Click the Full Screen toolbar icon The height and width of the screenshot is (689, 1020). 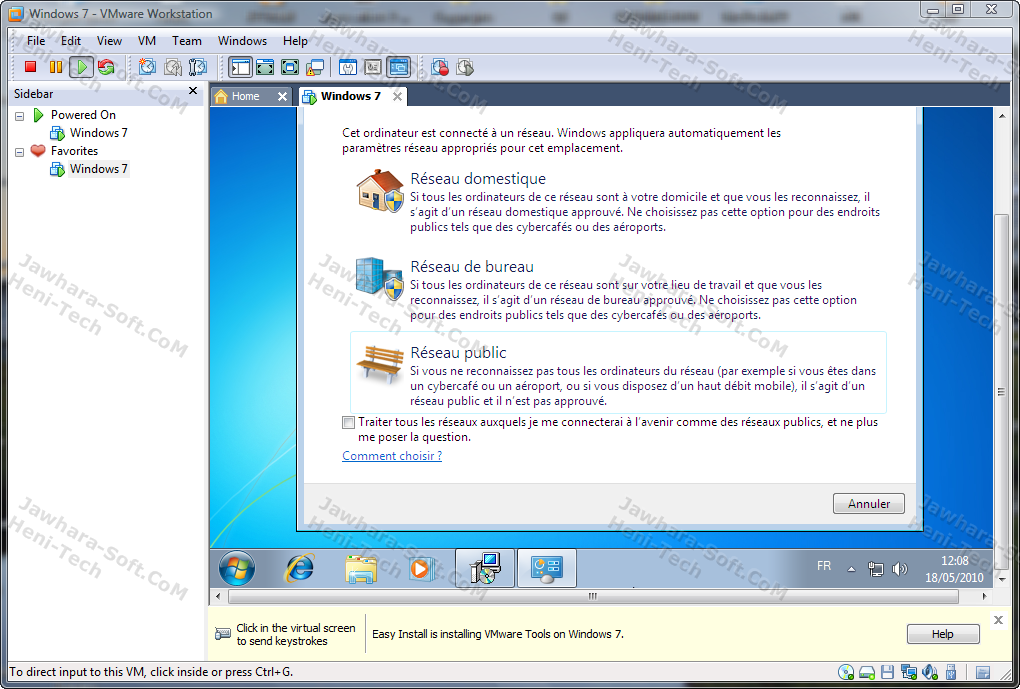tap(290, 66)
